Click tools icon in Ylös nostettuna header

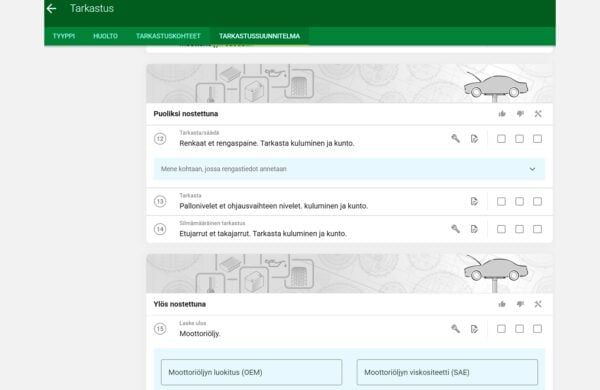(538, 304)
